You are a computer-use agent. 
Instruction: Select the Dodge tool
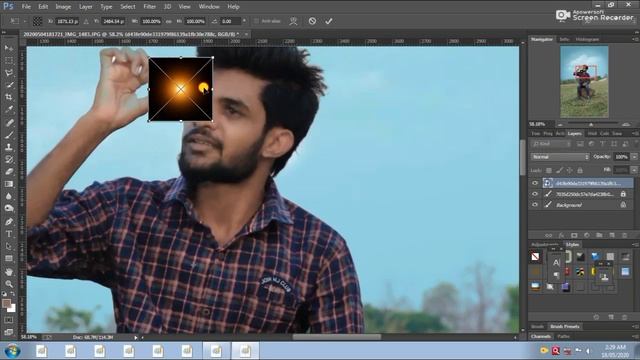[9, 209]
